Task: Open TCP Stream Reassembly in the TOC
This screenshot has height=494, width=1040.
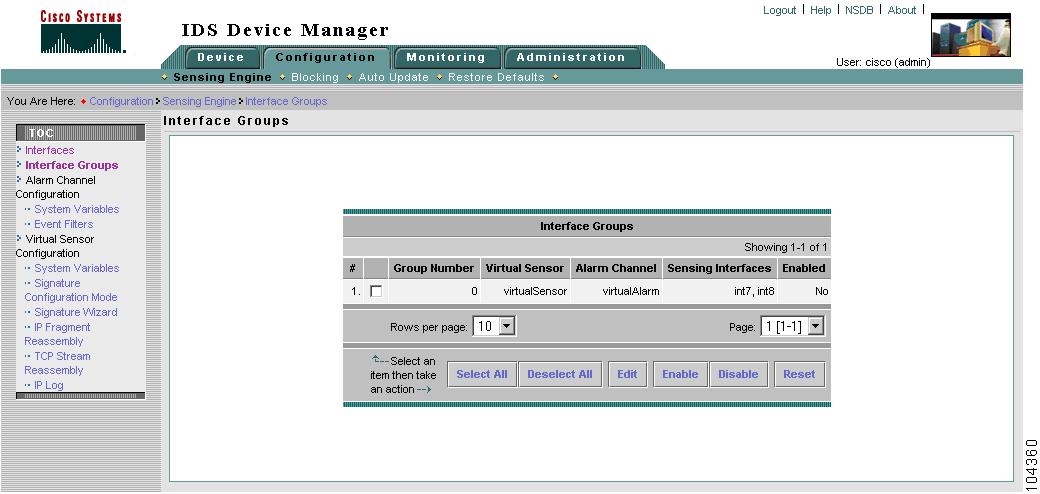Action: tap(58, 363)
